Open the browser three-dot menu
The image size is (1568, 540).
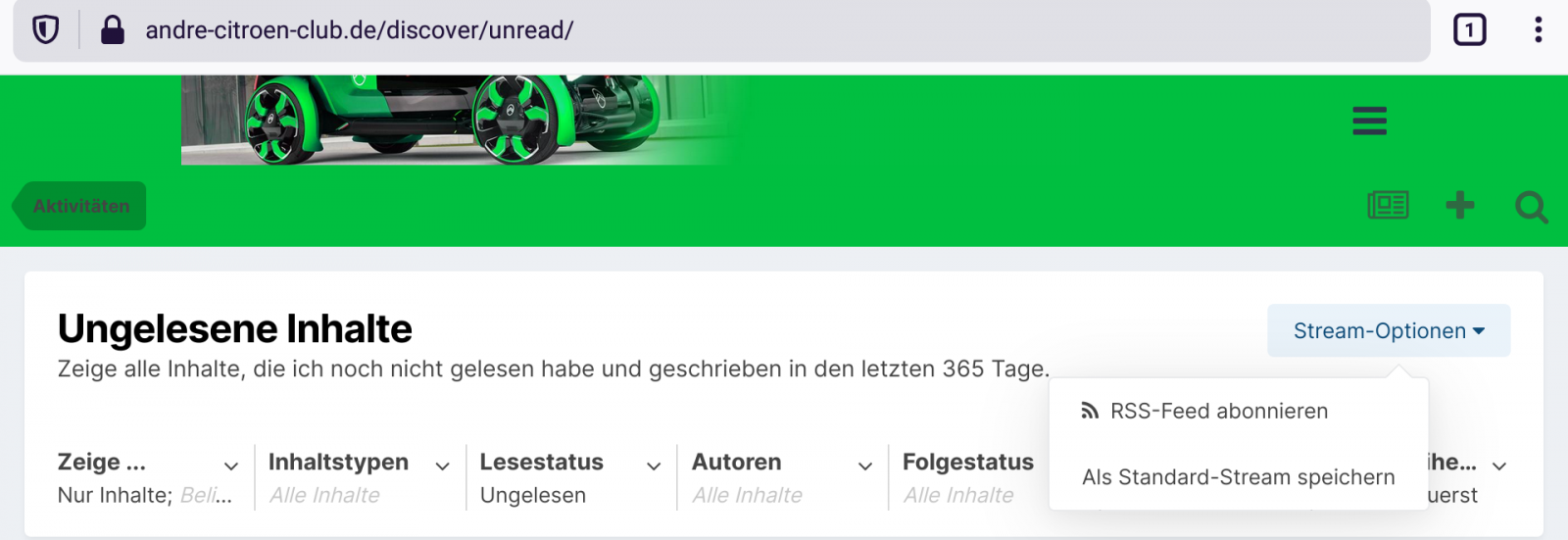1539,30
